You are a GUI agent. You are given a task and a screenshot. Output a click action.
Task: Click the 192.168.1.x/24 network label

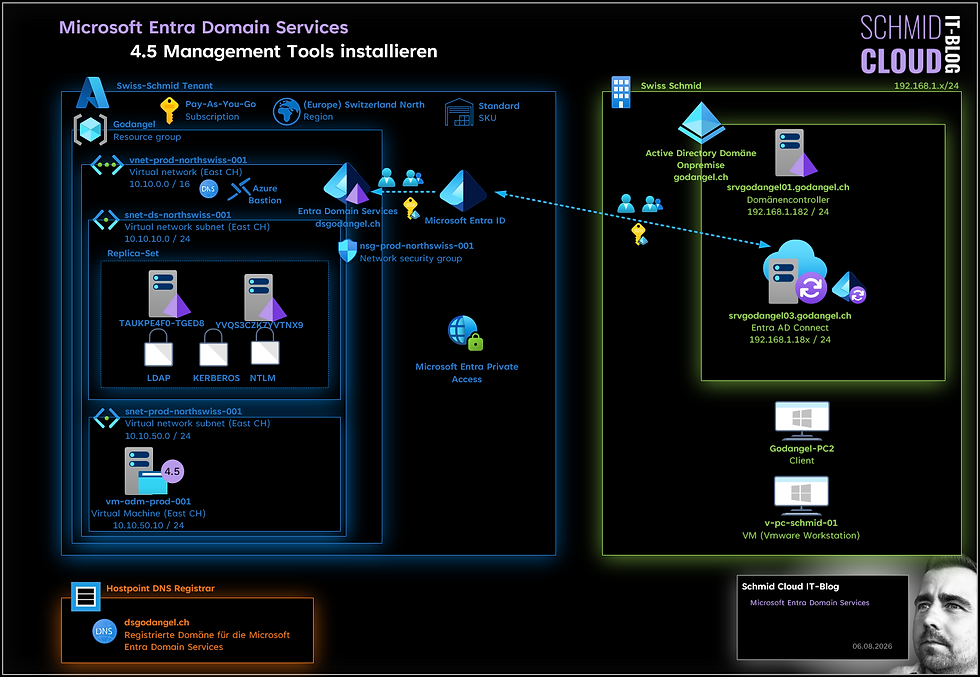click(x=928, y=86)
